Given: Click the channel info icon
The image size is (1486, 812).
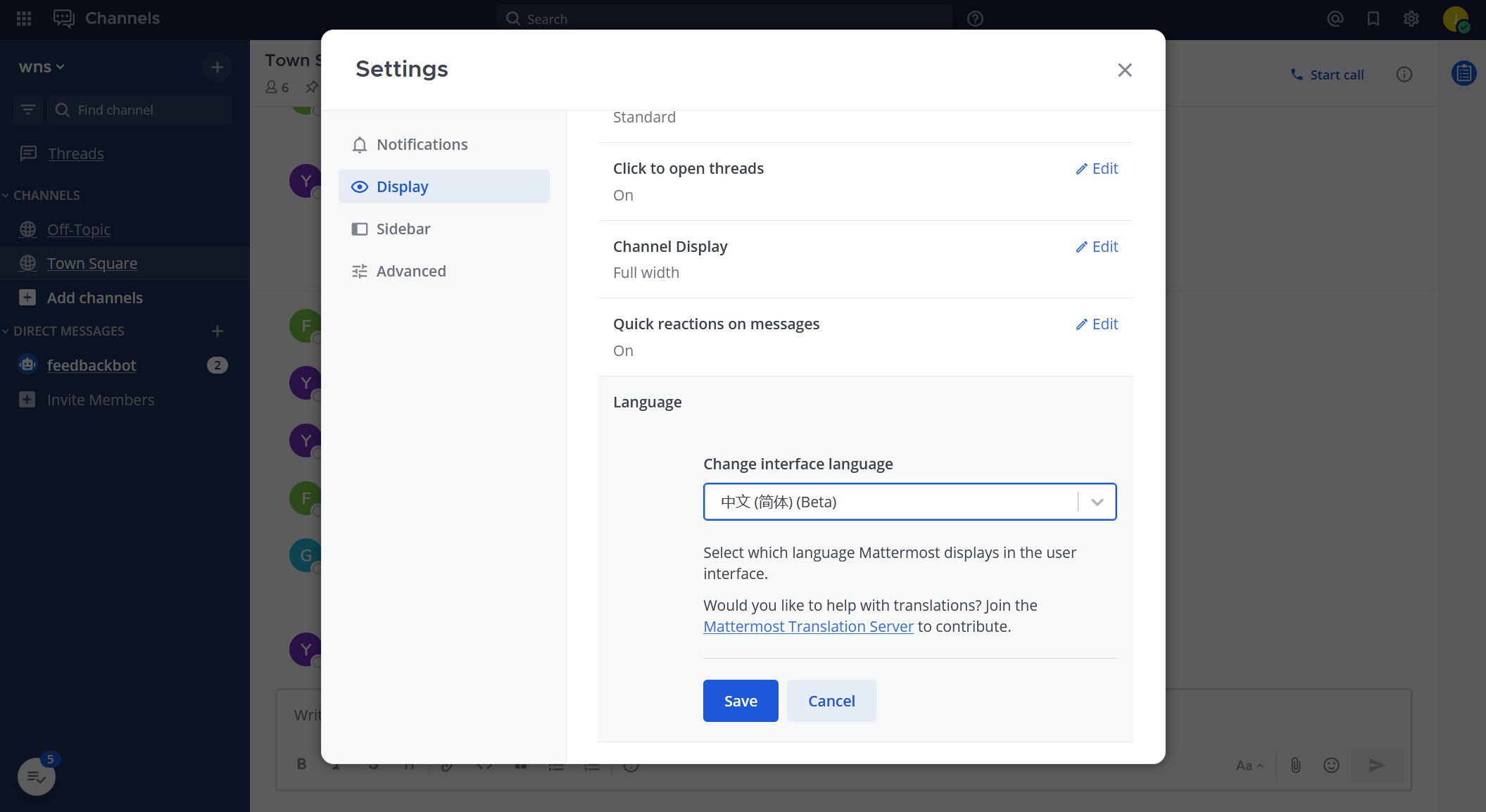Looking at the screenshot, I should click(x=1404, y=75).
